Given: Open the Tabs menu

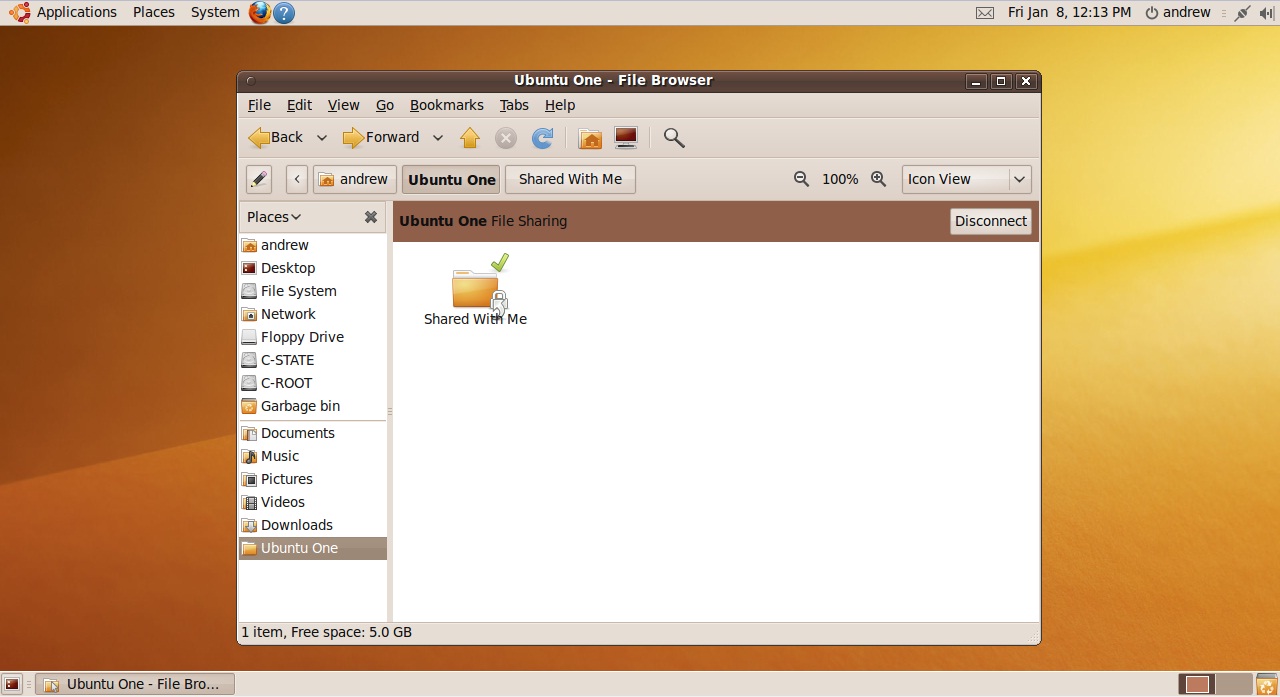Looking at the screenshot, I should 514,105.
